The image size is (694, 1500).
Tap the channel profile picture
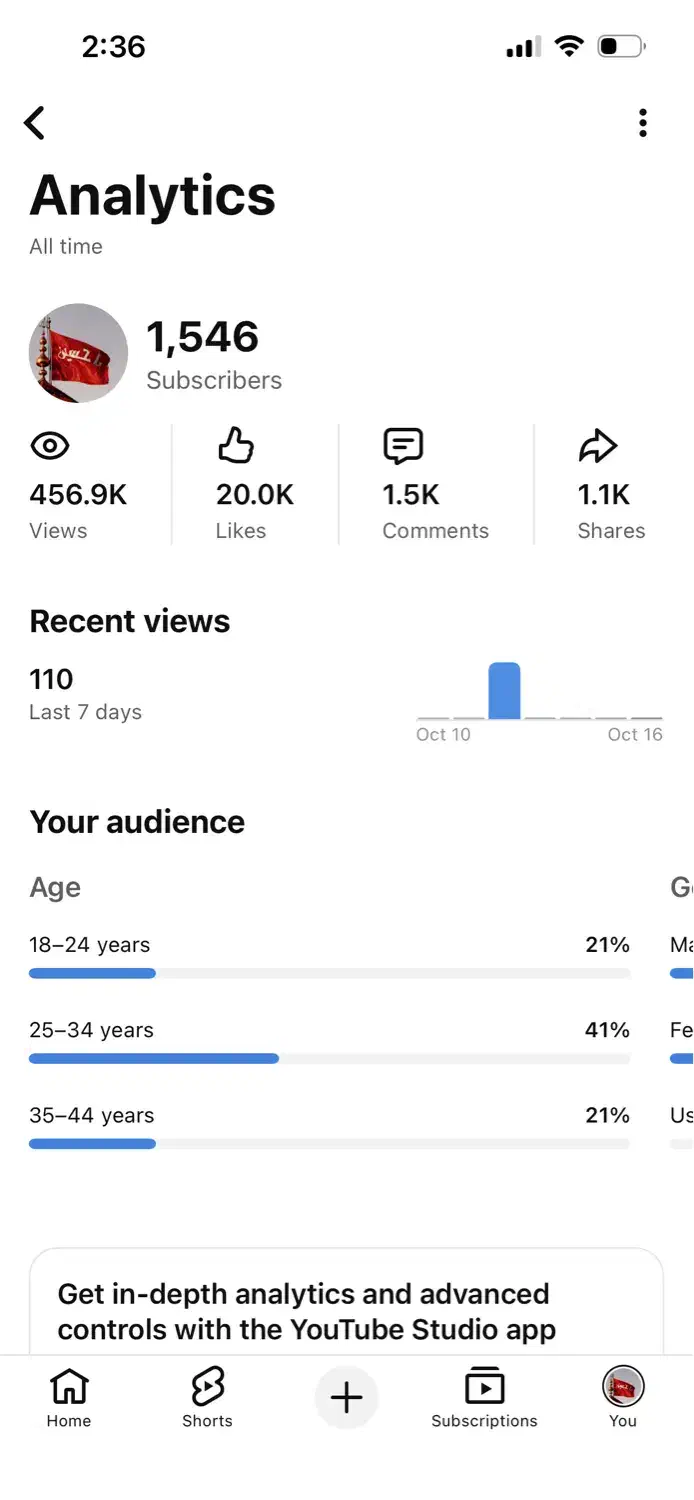pos(78,353)
